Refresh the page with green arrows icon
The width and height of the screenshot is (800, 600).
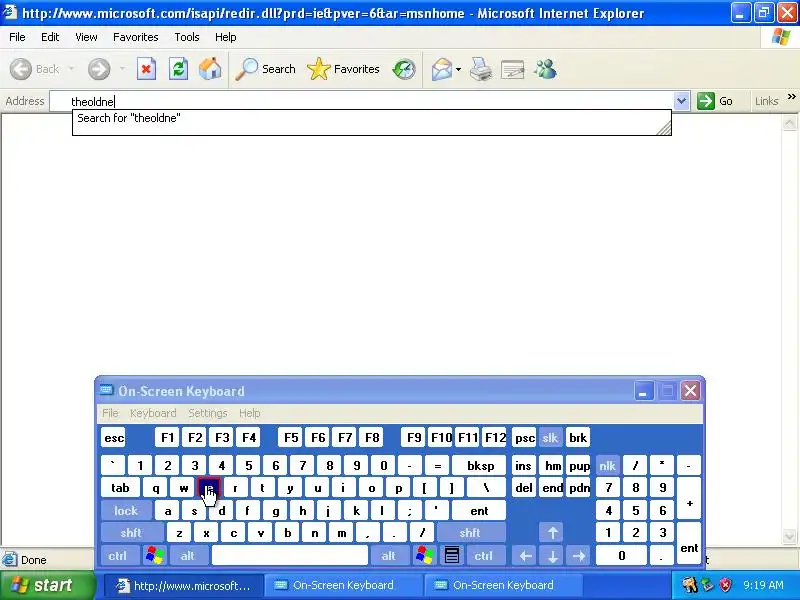tap(178, 69)
